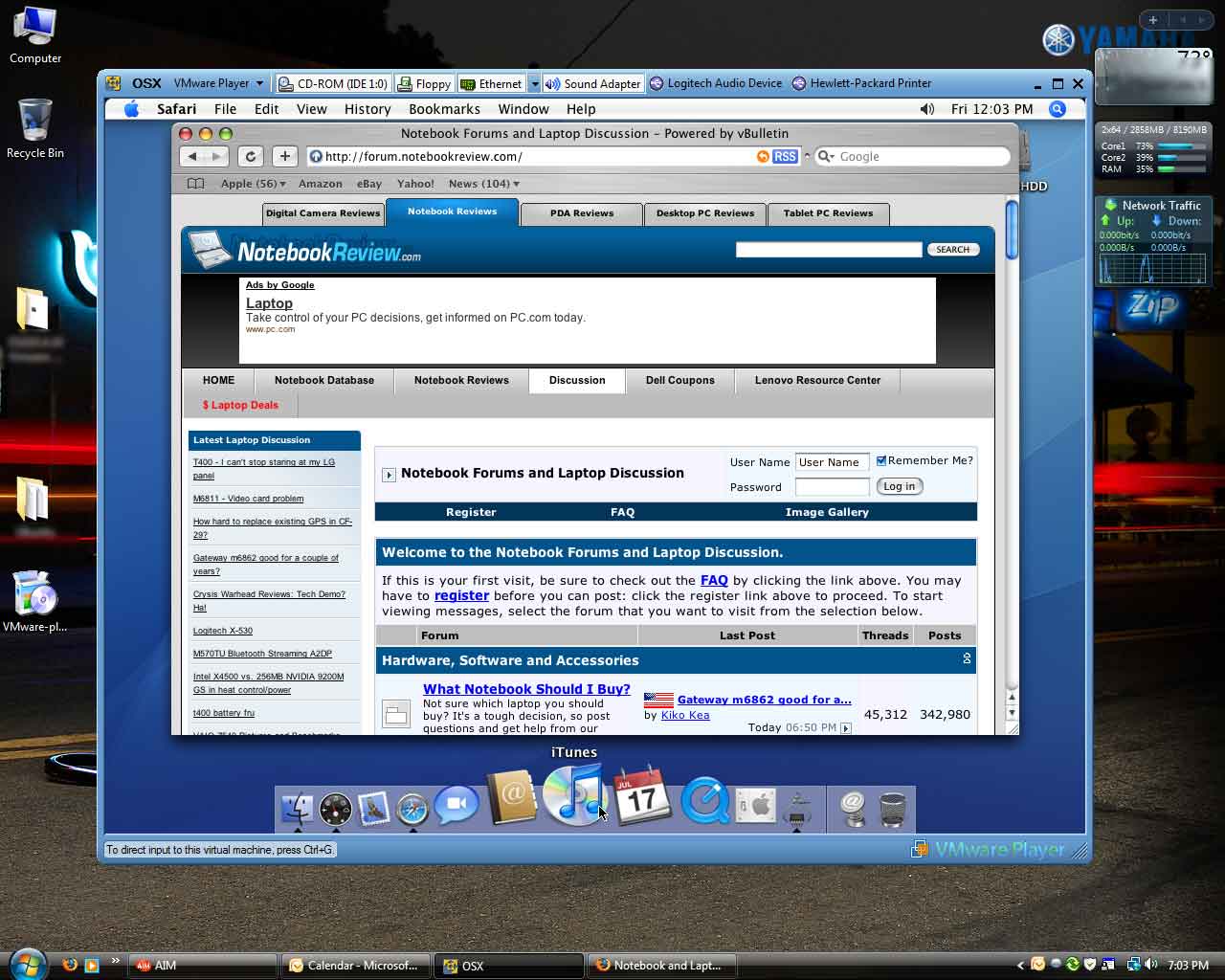
Task: Toggle the Remember Me checkbox
Action: (881, 461)
